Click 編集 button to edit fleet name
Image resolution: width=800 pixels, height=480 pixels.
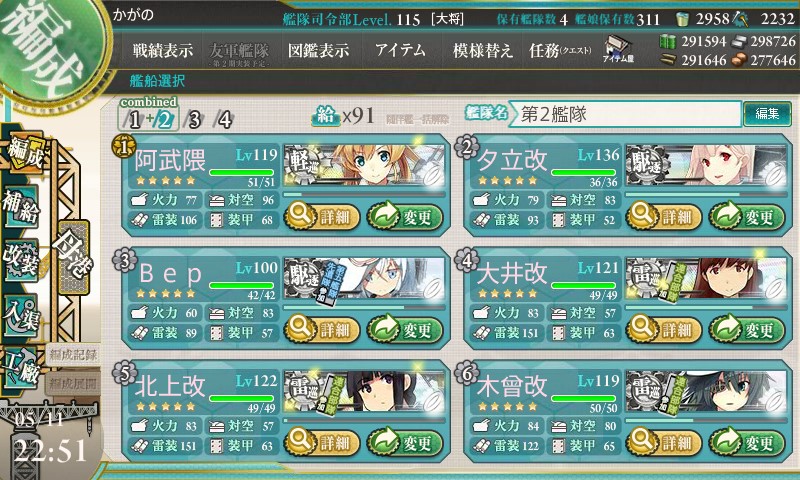pyautogui.click(x=767, y=113)
